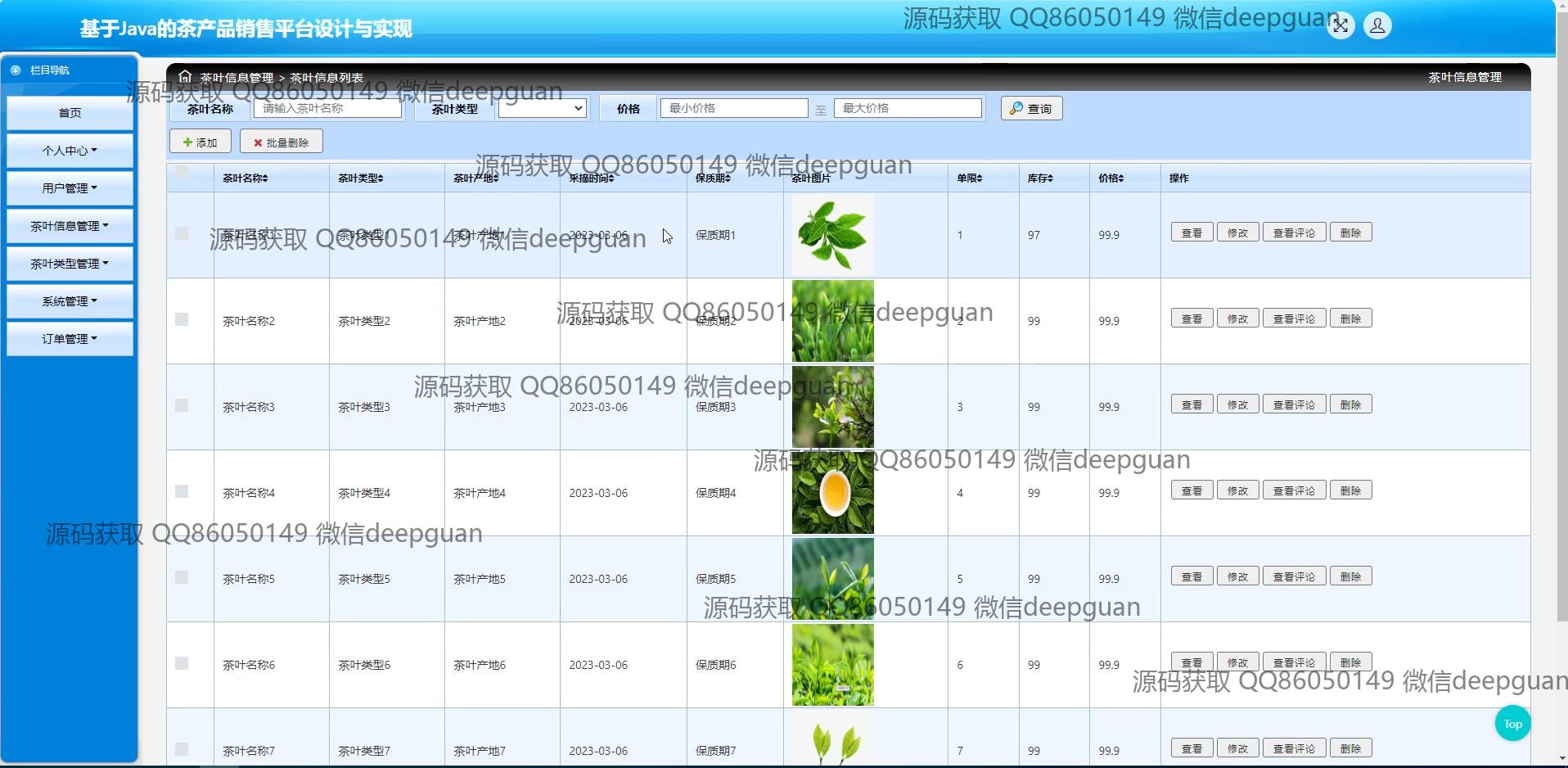Open the 茶叶类型 dropdown filter
Viewport: 1568px width, 768px height.
[543, 108]
